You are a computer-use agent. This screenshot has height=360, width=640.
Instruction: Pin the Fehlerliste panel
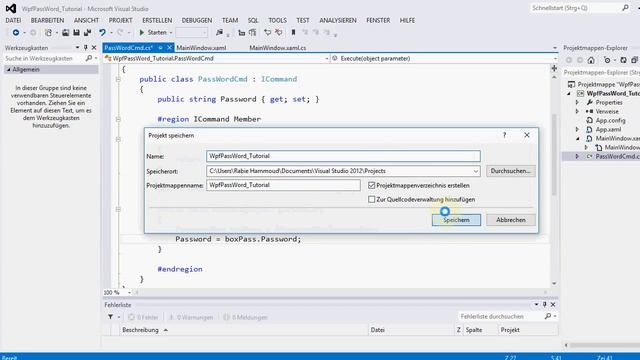pos(544,304)
